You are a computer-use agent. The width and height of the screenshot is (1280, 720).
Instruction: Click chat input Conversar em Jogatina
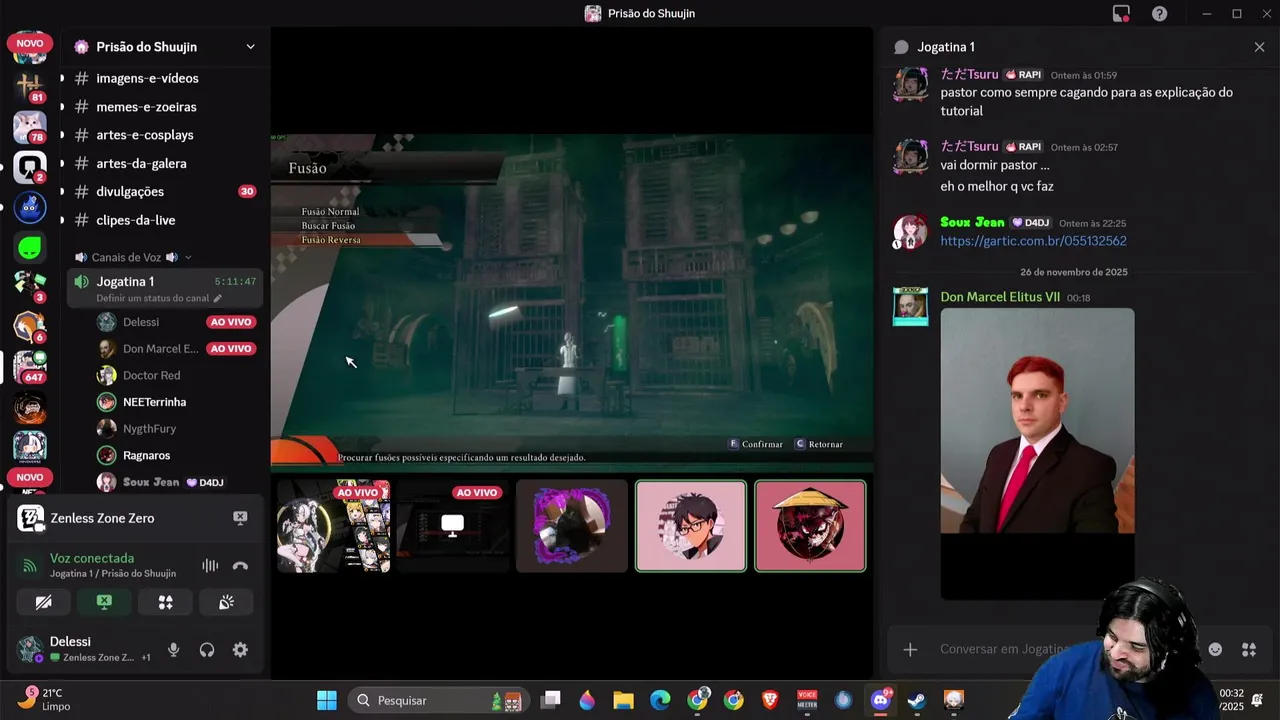coord(1005,649)
